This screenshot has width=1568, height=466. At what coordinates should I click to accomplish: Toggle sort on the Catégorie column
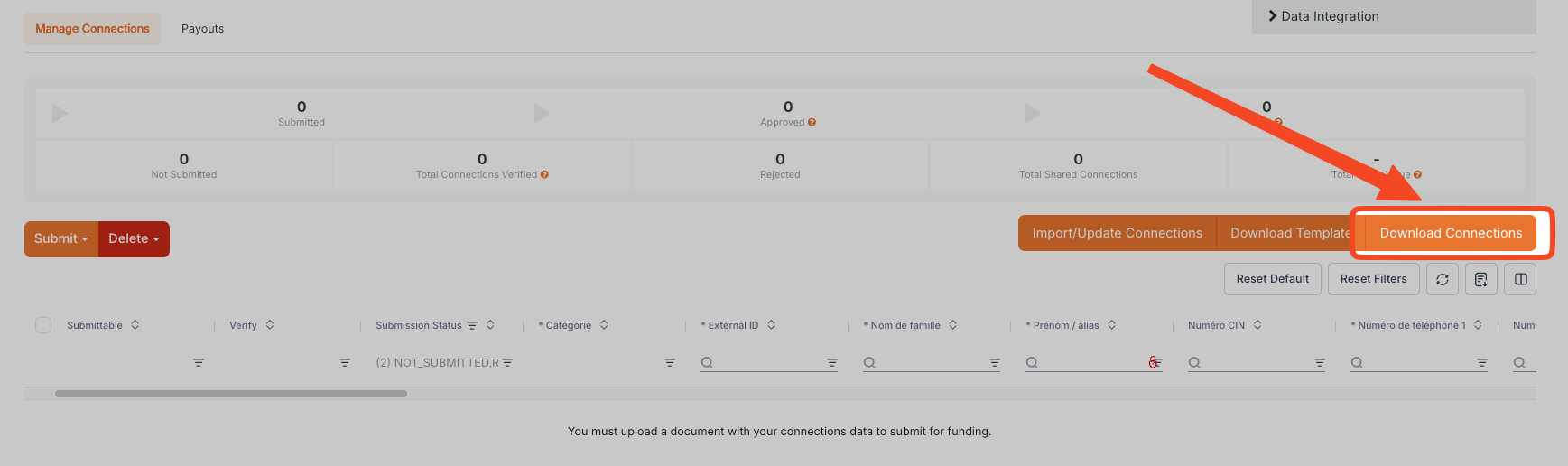pyautogui.click(x=604, y=325)
